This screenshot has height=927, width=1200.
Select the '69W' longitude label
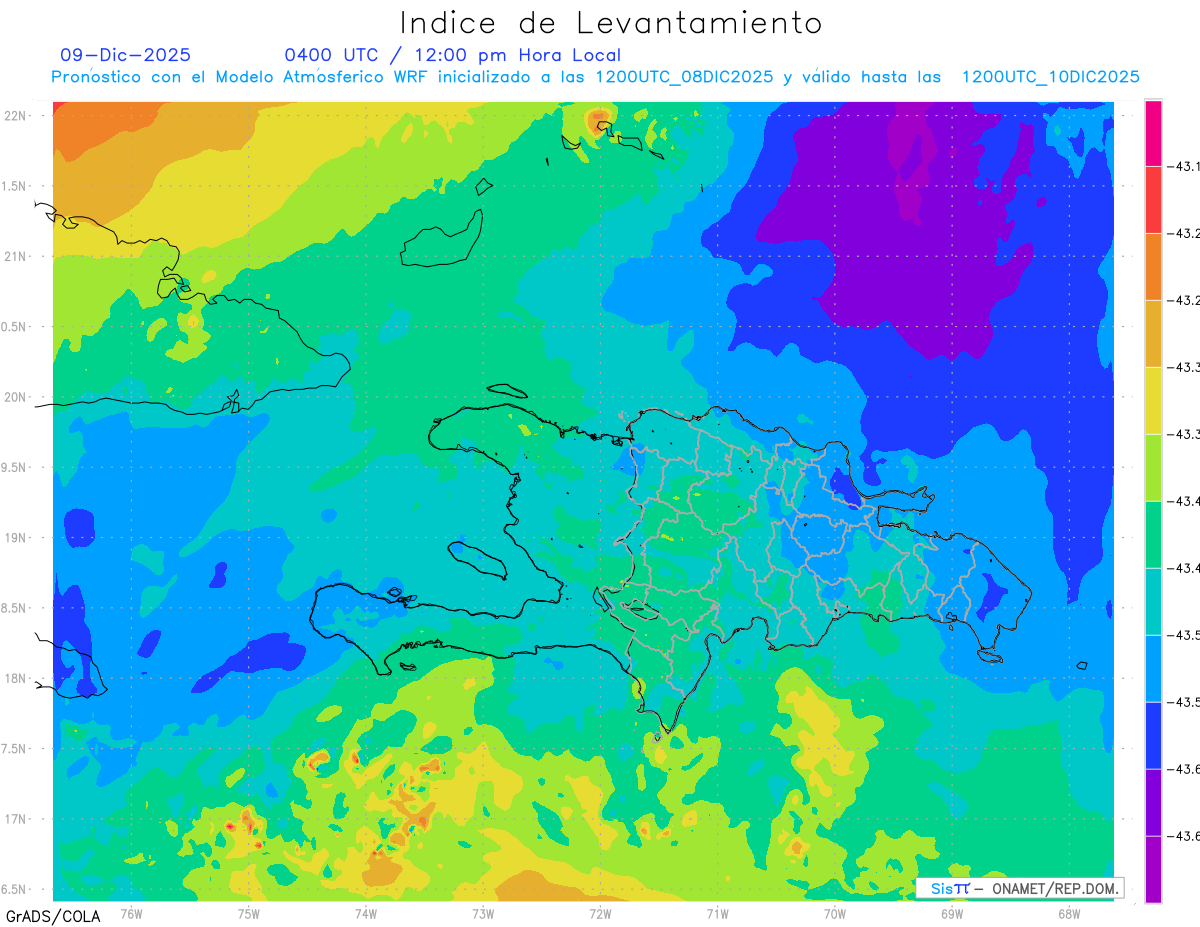(x=951, y=913)
